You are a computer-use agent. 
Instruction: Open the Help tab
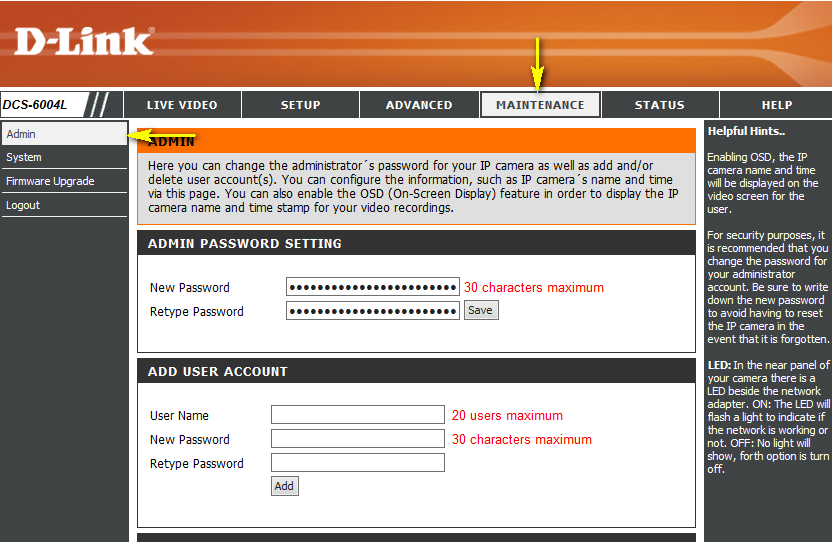tap(776, 105)
